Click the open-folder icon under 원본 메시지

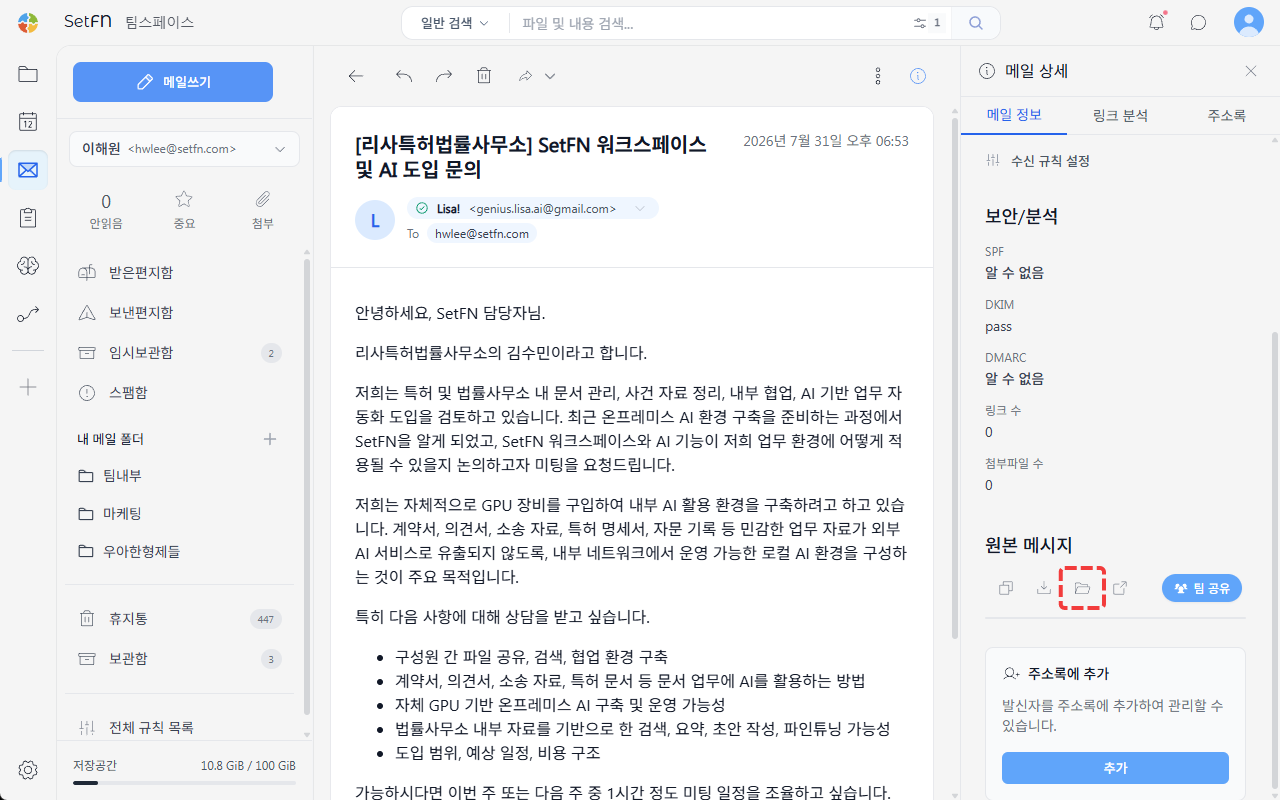pos(1082,588)
